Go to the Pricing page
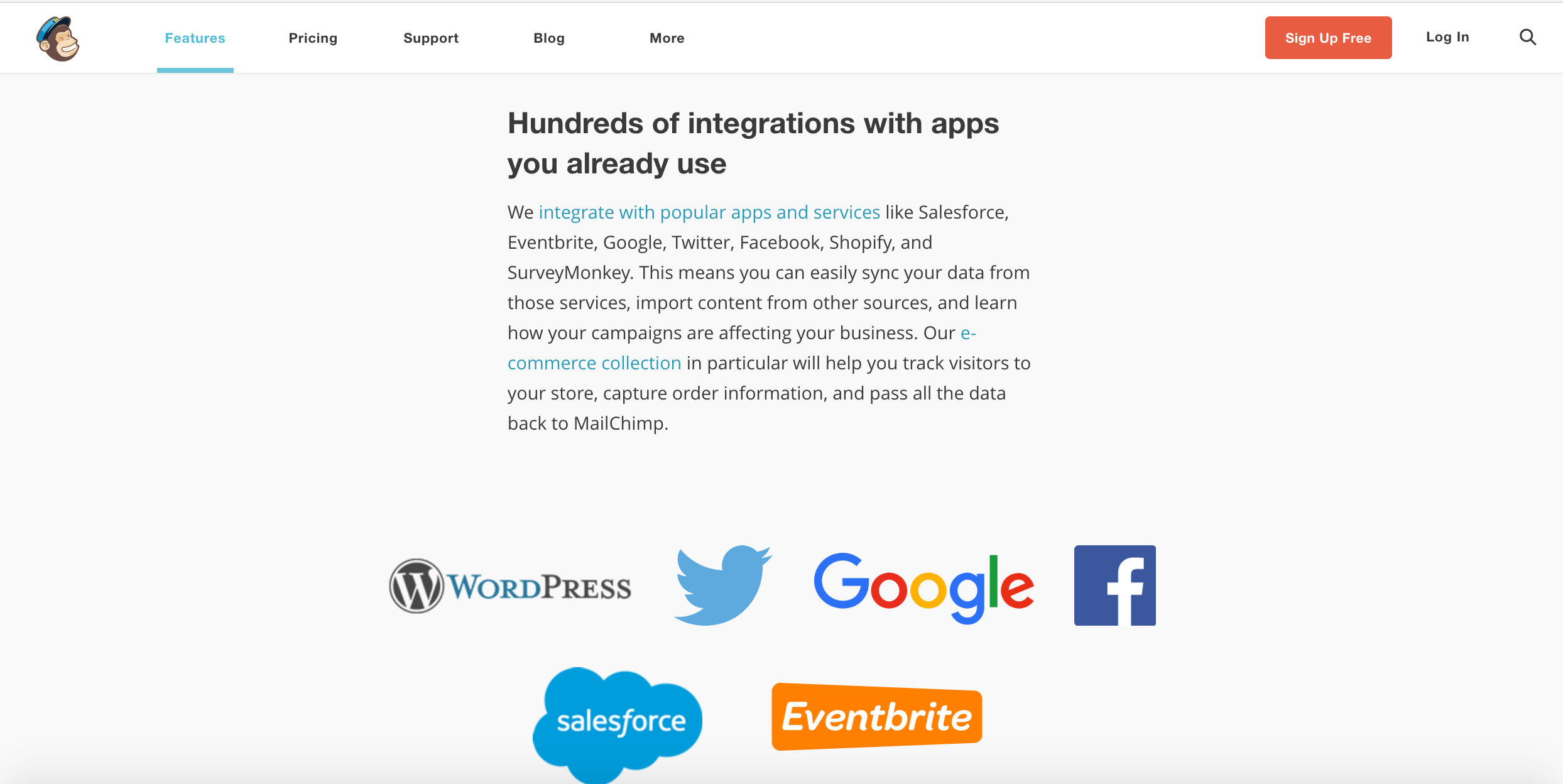The width and height of the screenshot is (1563, 784). pos(313,38)
